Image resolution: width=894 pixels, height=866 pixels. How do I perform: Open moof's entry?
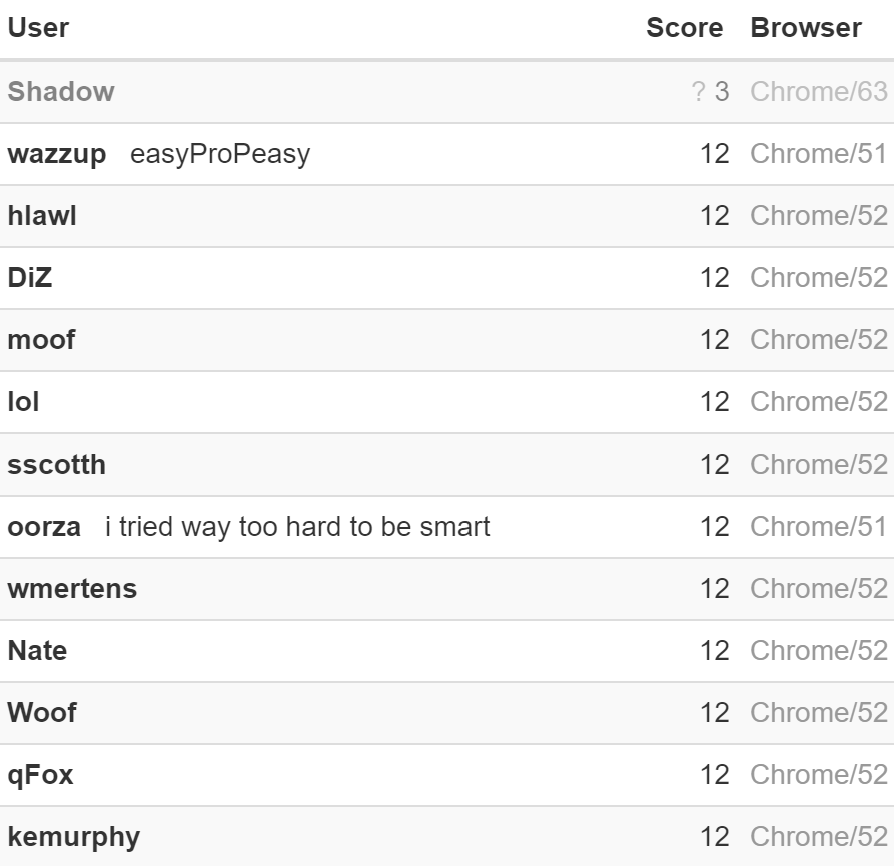click(x=41, y=340)
